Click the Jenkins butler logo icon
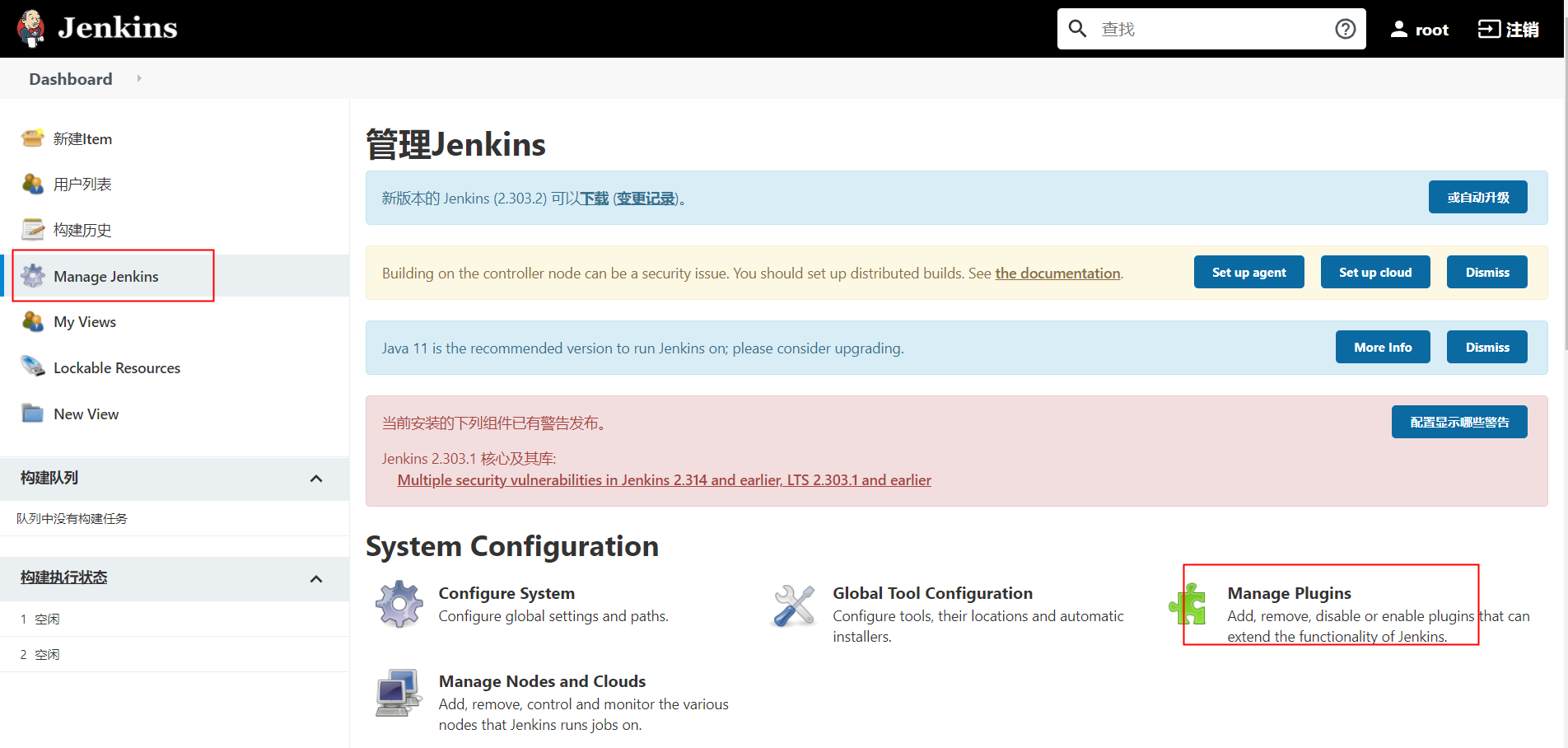 [x=31, y=29]
